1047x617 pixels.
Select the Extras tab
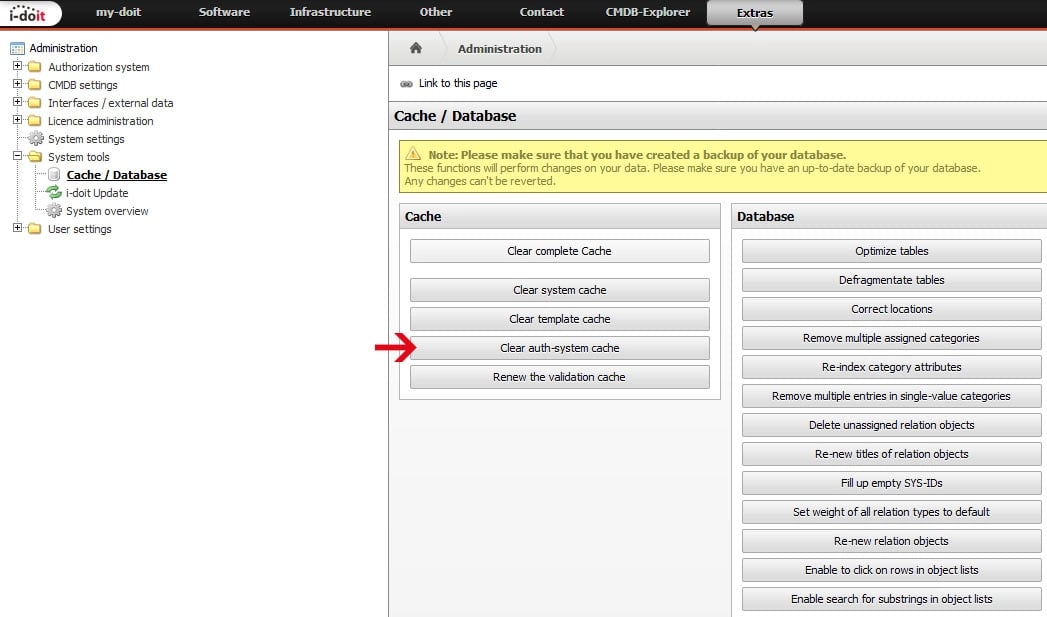755,13
